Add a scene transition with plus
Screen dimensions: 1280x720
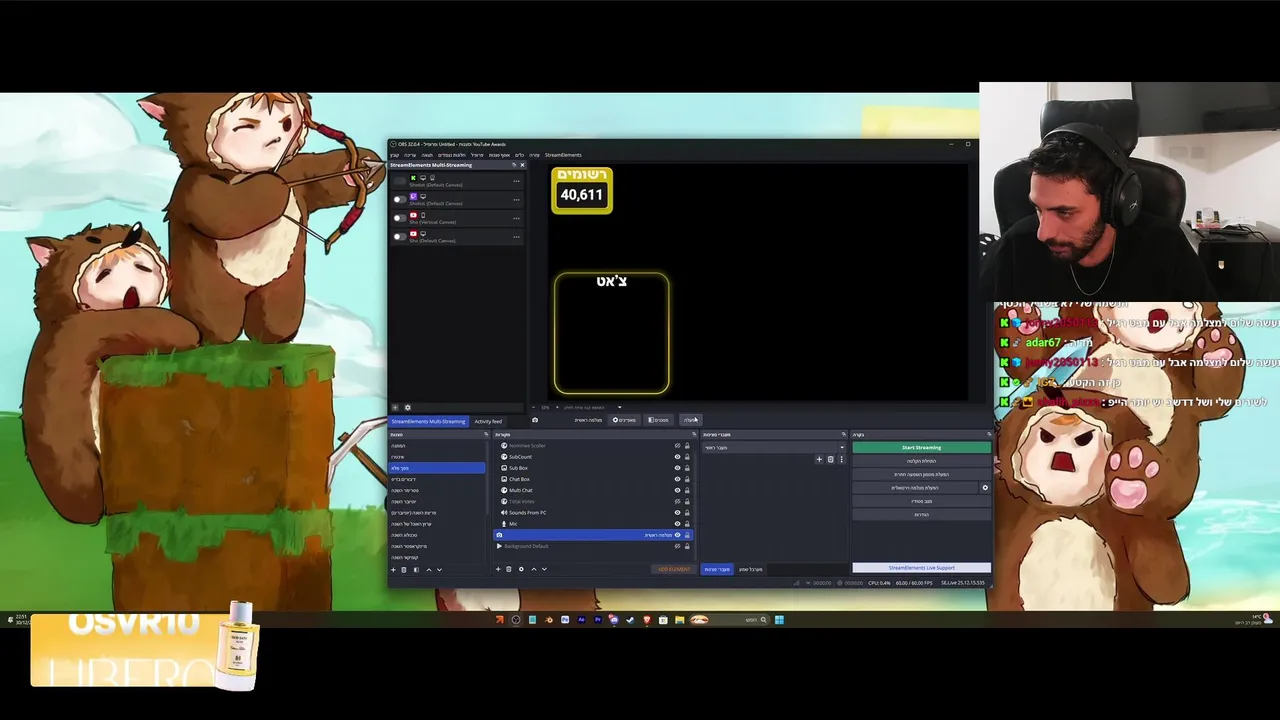[x=819, y=459]
